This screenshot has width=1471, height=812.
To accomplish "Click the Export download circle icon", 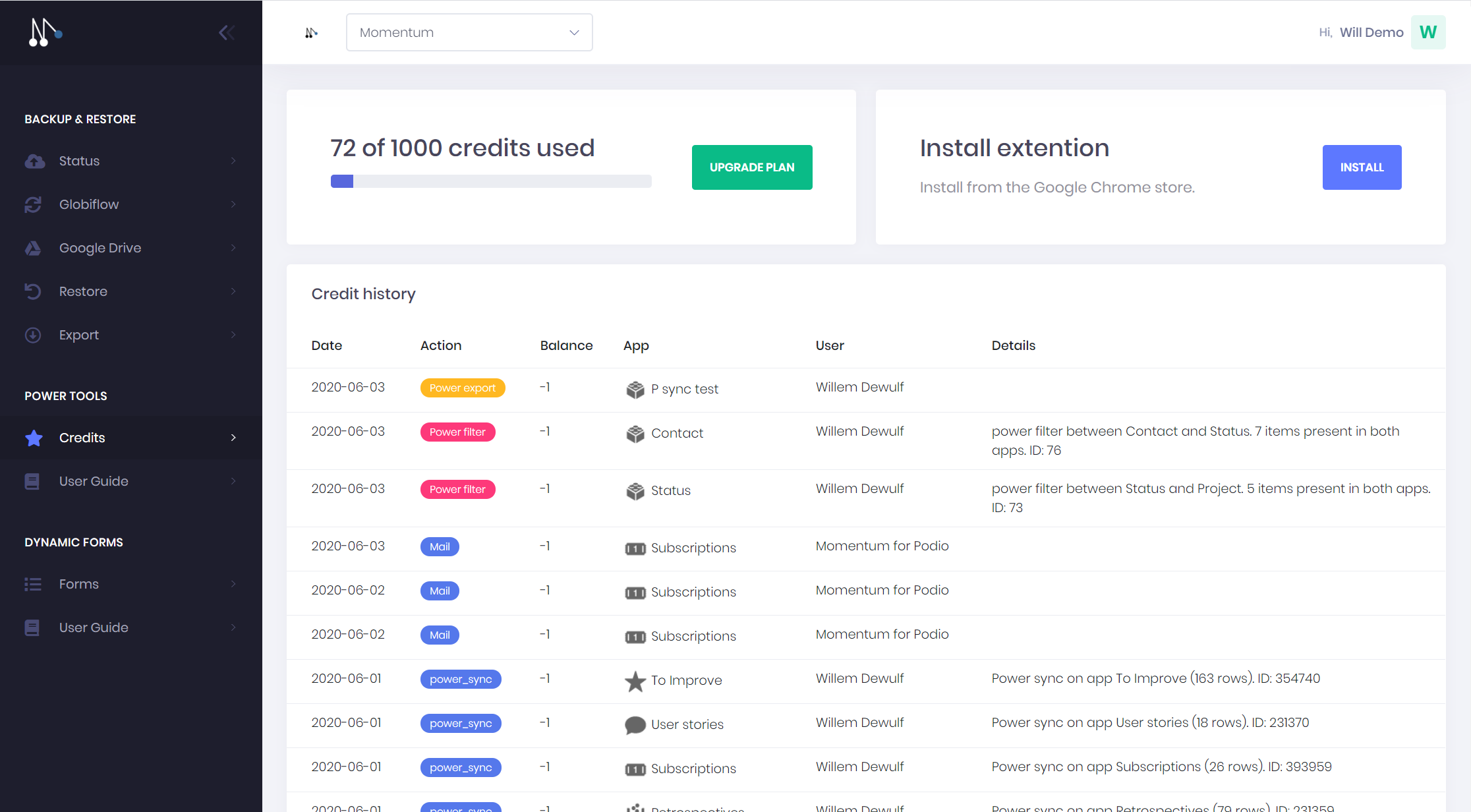I will click(33, 335).
